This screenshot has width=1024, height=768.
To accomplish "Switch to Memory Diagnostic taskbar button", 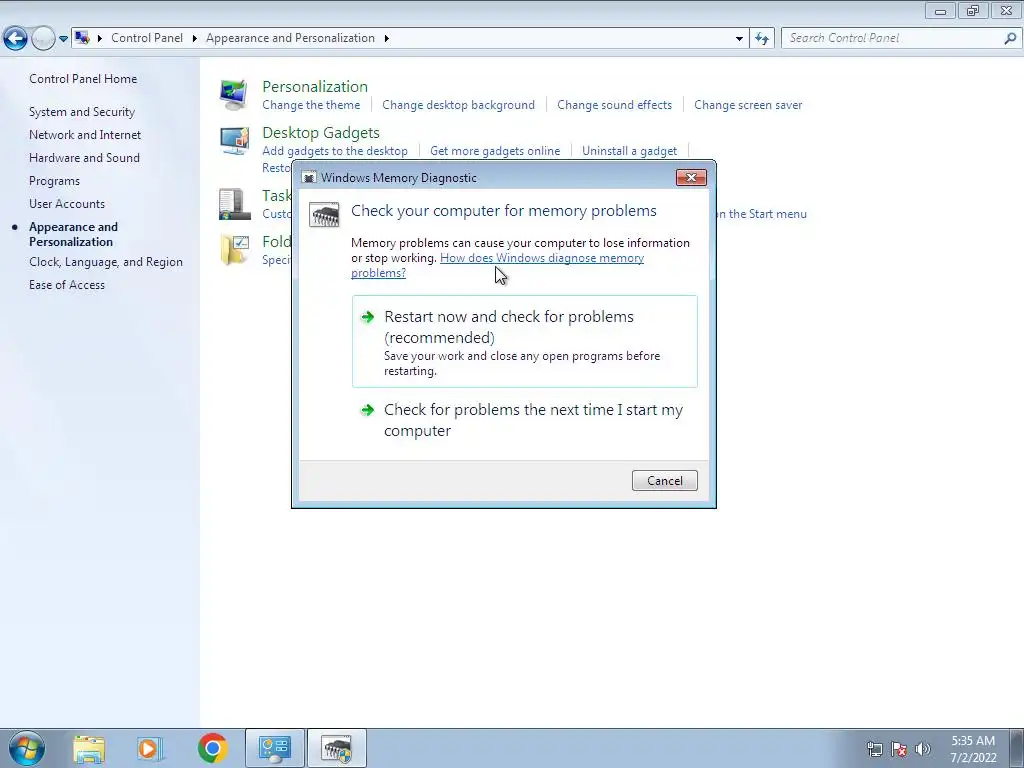I will (337, 748).
